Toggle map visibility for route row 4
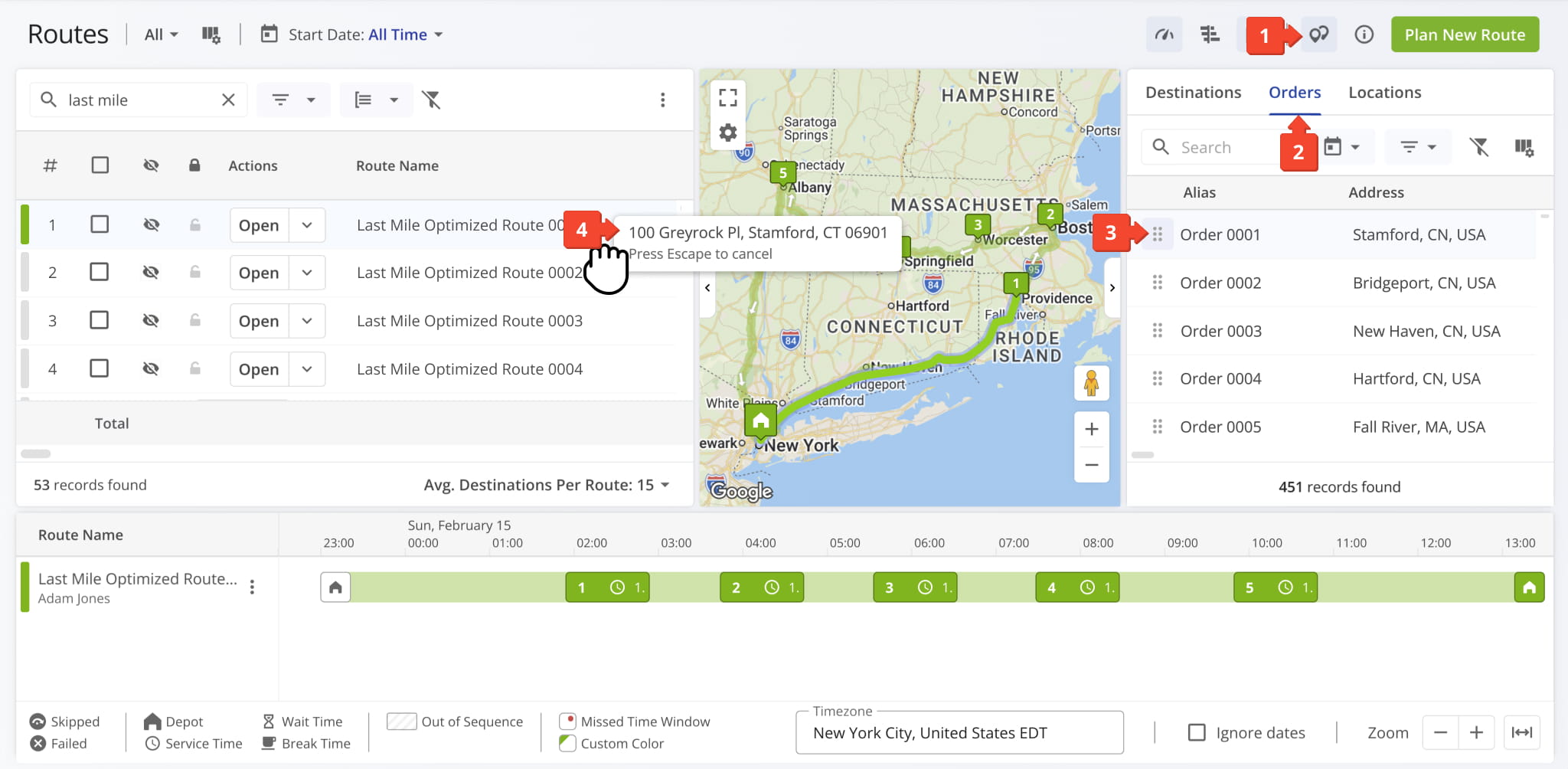Viewport: 1568px width, 769px height. pyautogui.click(x=151, y=368)
